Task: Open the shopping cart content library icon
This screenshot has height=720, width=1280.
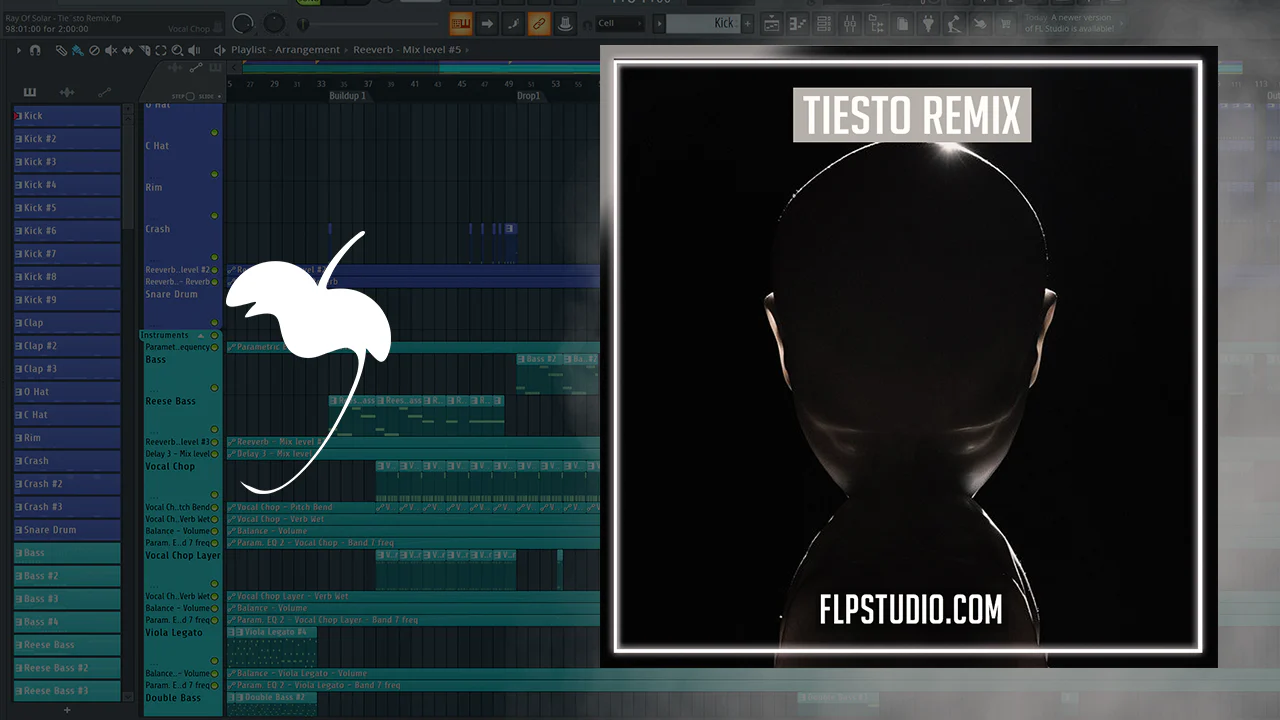Action: pos(1006,23)
